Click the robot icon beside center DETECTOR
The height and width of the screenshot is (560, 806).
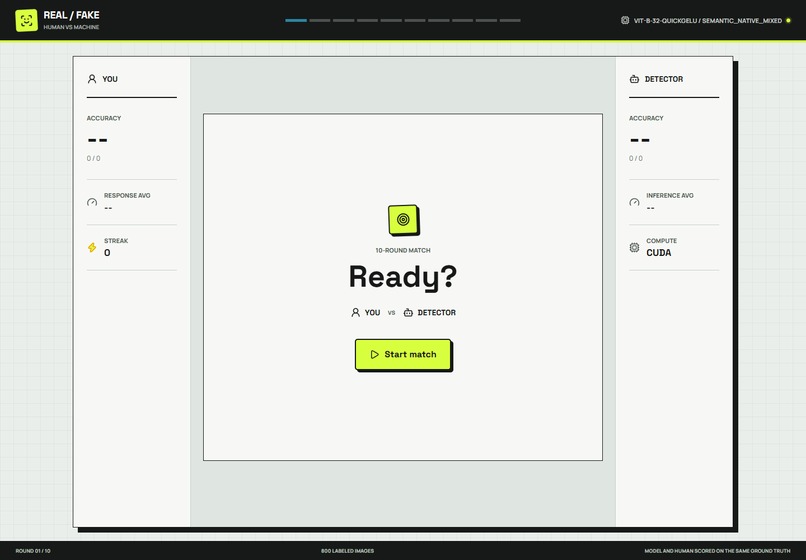tap(408, 313)
